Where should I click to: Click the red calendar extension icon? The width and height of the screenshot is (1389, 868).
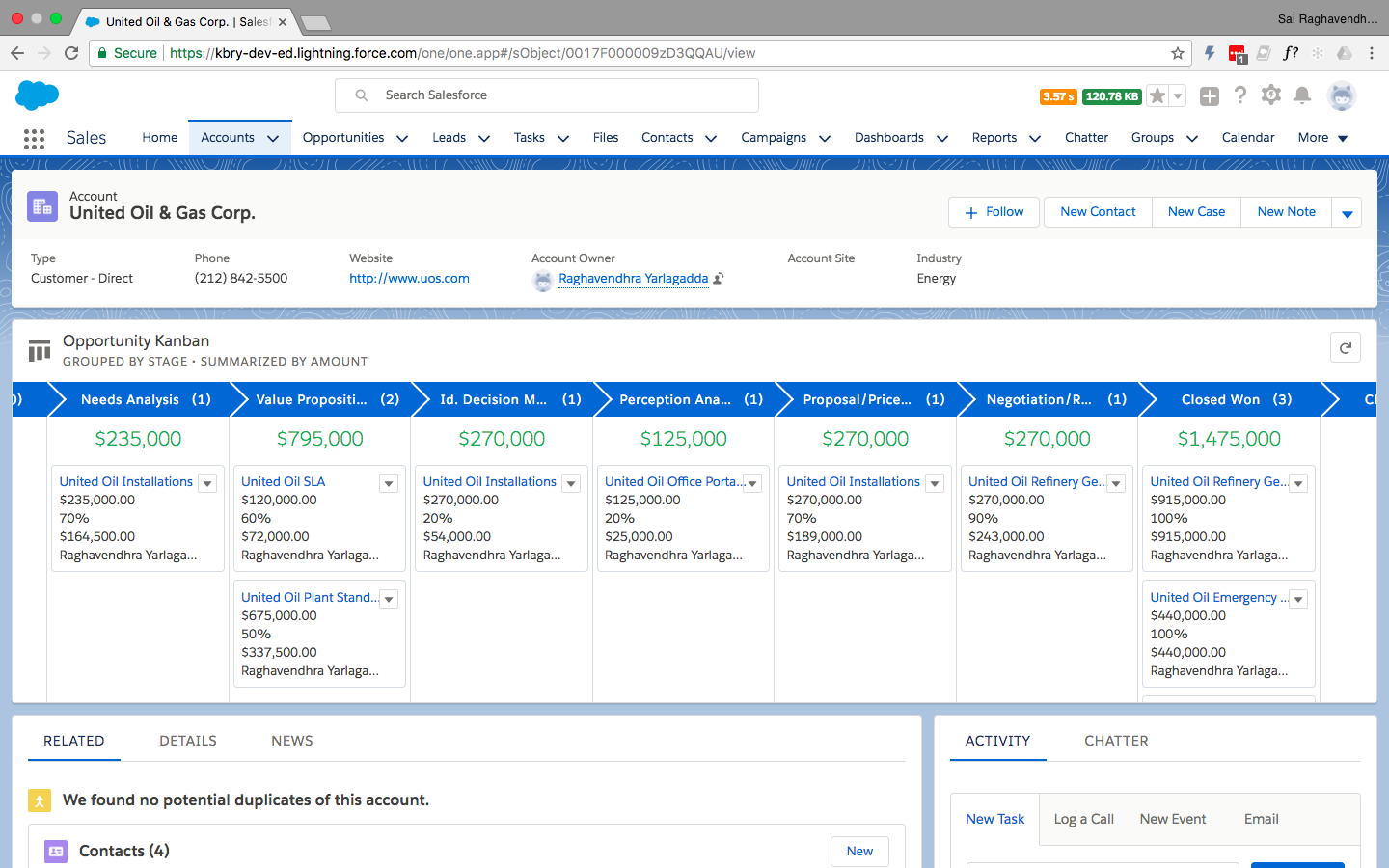[1237, 54]
